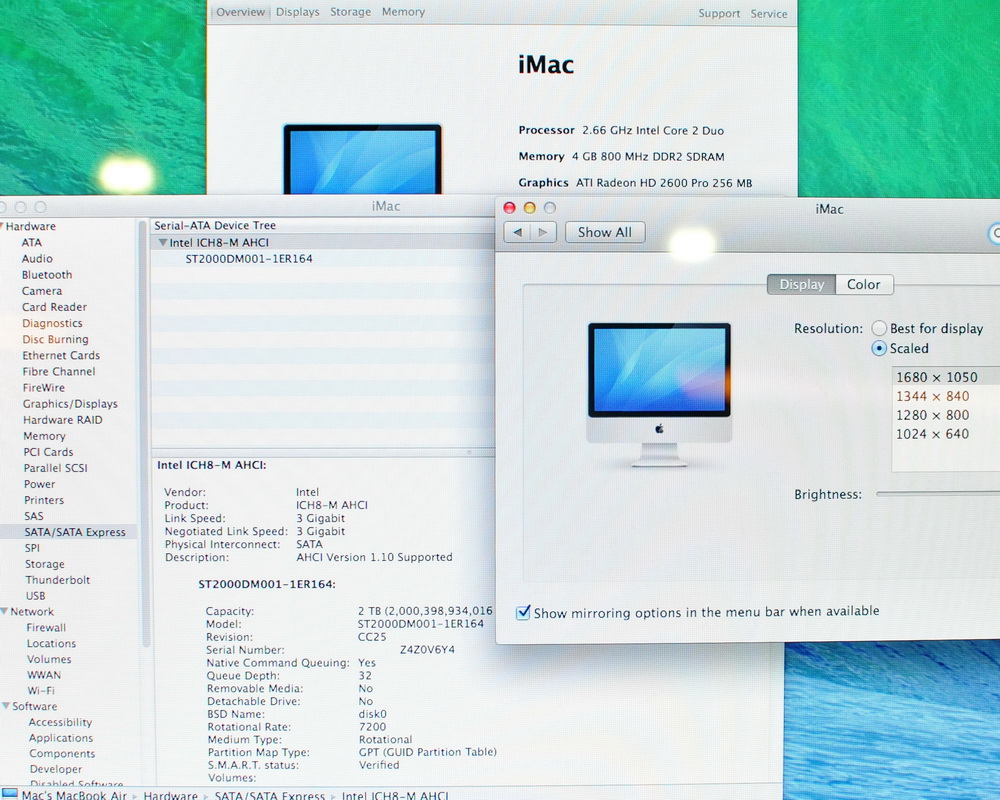Screen dimensions: 1000x800
Task: Click the Show All button
Action: click(x=605, y=232)
